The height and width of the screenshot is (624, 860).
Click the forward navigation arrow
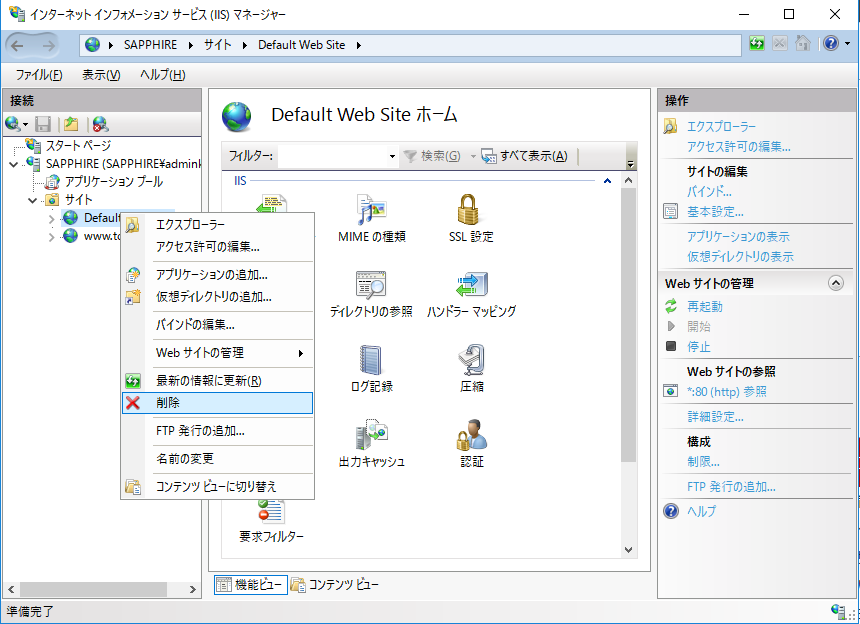point(49,46)
